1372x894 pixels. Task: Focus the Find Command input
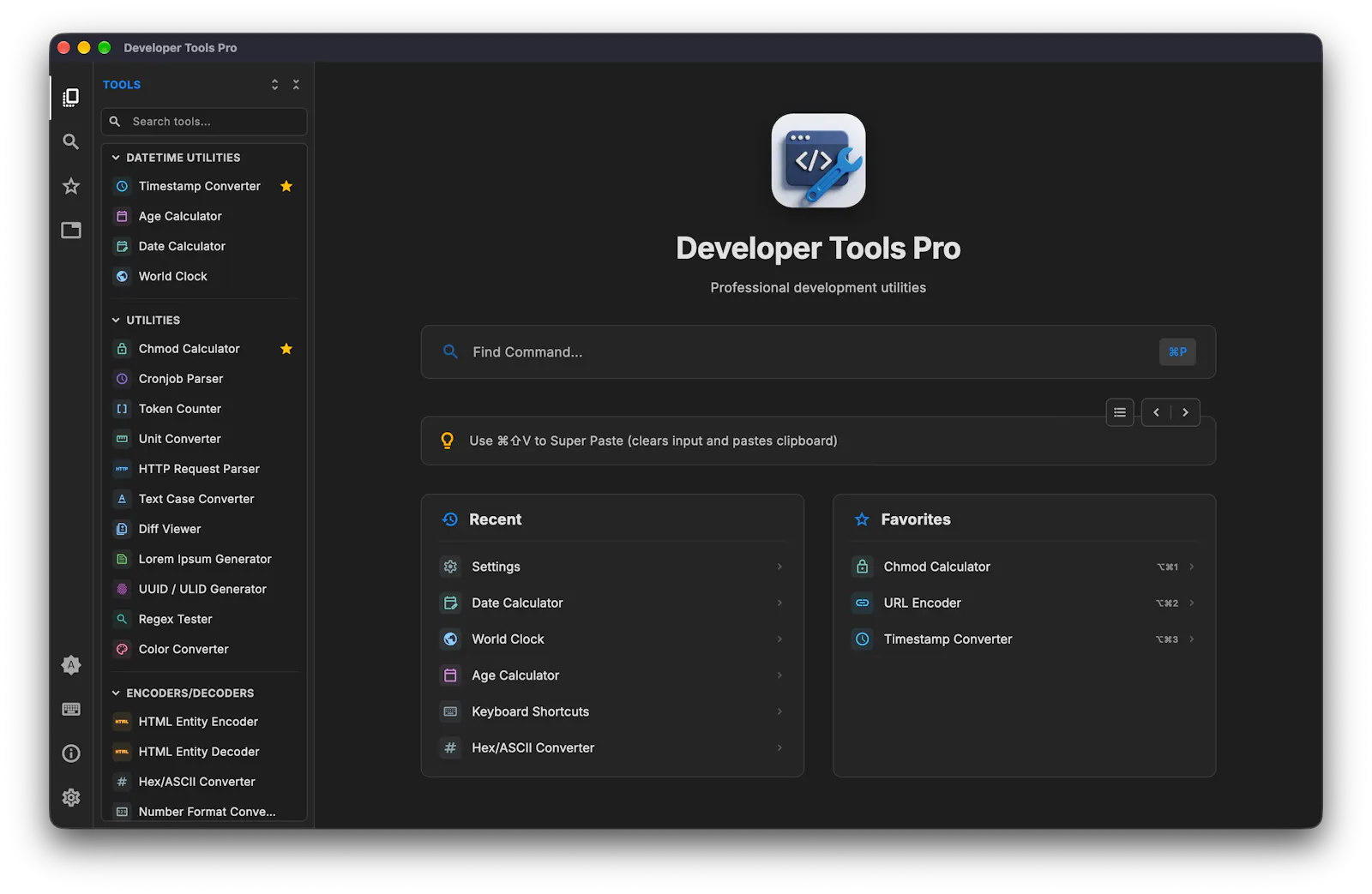[818, 352]
